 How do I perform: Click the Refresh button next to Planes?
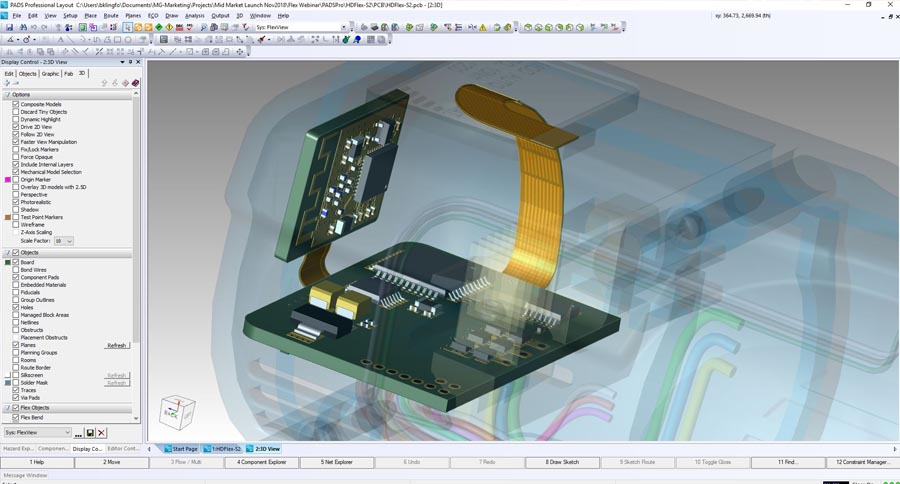[x=117, y=346]
